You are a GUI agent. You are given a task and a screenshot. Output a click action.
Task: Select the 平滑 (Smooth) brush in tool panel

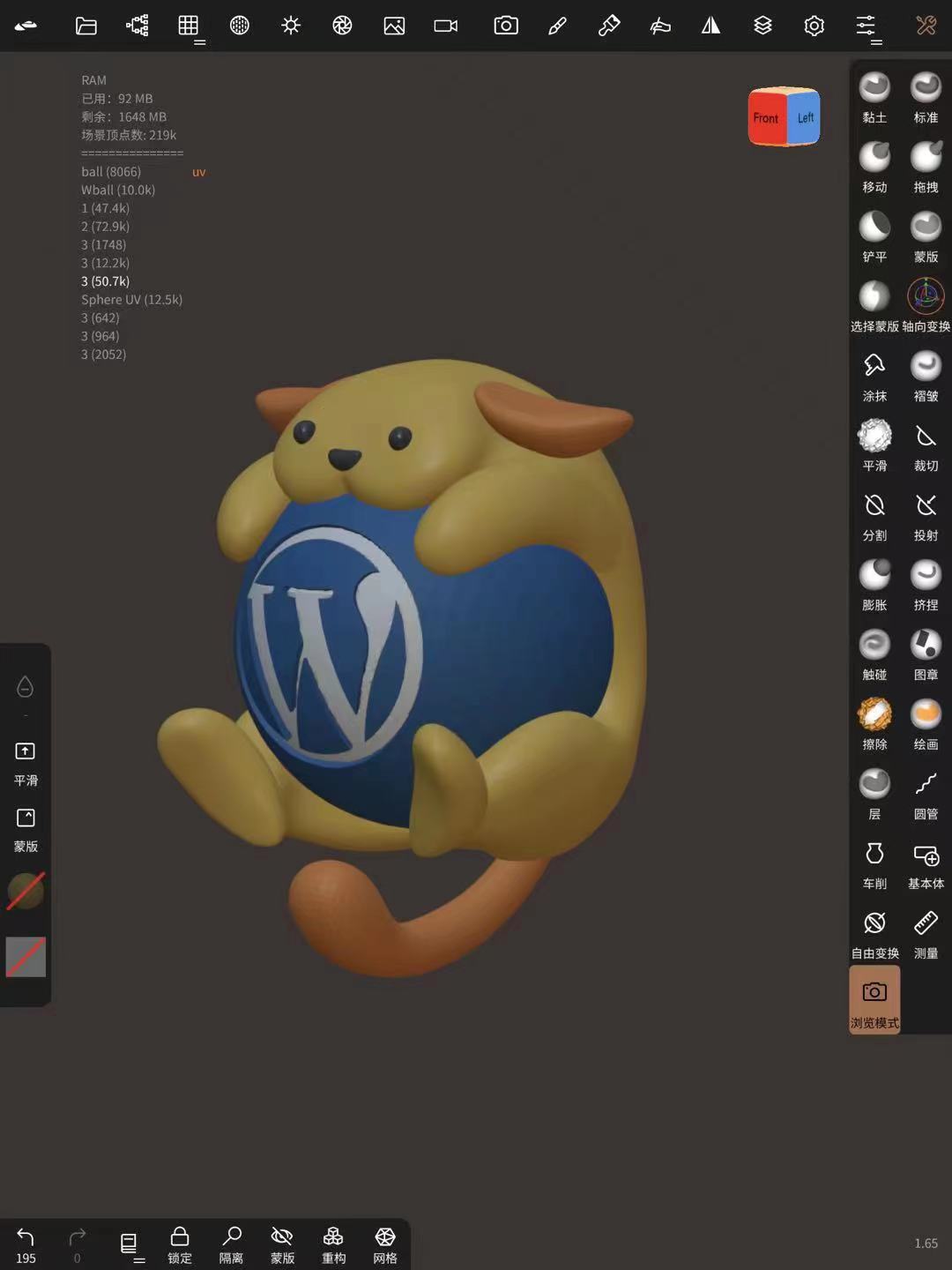[x=874, y=444]
